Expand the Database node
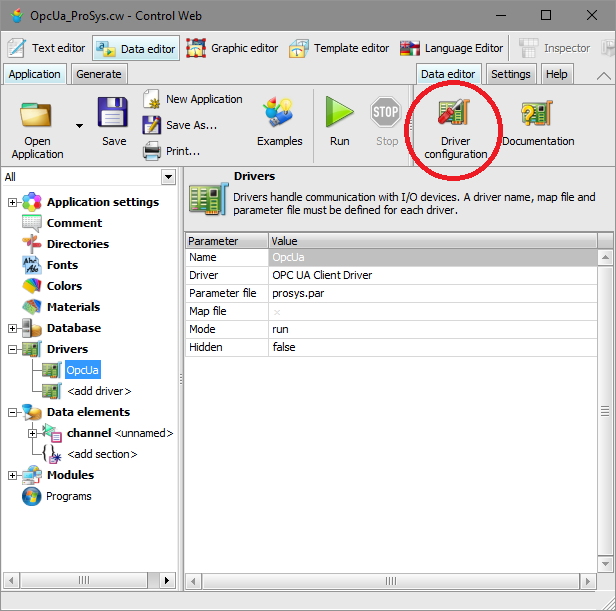 (x=13, y=328)
